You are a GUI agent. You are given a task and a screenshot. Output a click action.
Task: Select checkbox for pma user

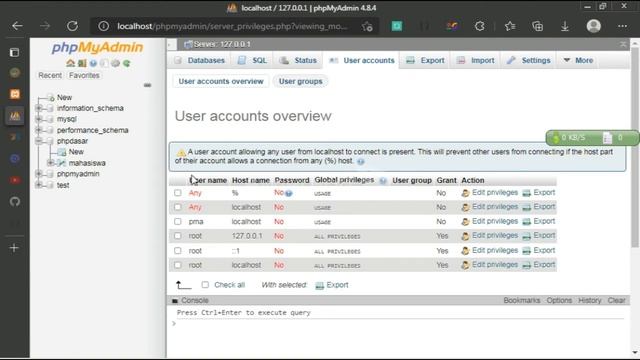point(178,222)
